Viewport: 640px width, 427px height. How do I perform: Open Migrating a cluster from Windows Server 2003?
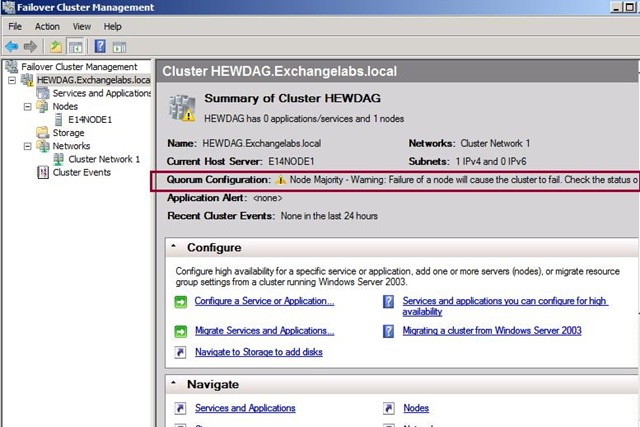point(492,331)
